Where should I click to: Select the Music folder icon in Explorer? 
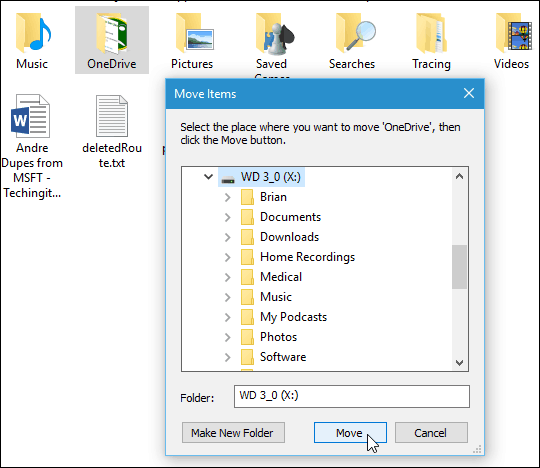(x=33, y=33)
